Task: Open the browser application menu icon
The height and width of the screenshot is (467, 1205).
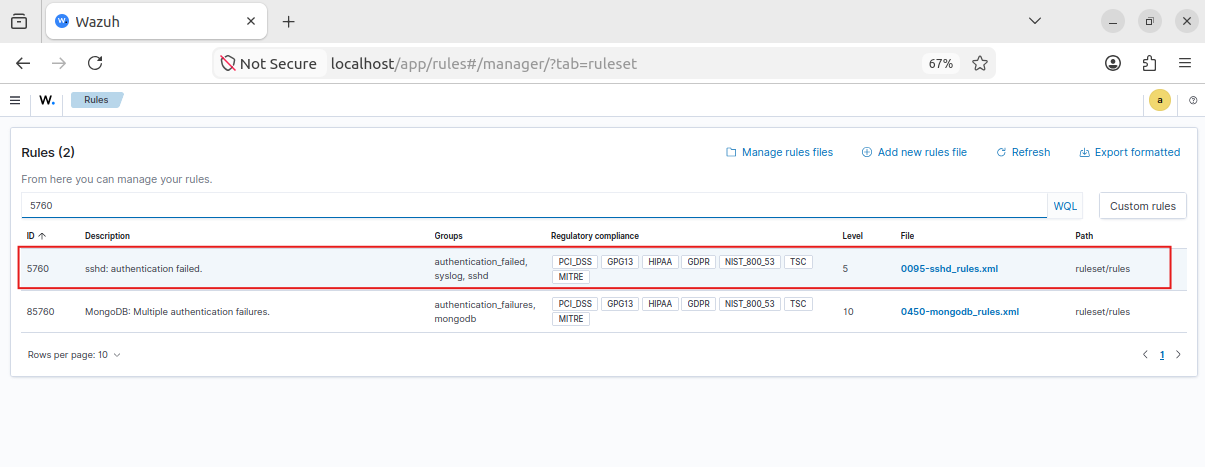Action: (x=1185, y=63)
